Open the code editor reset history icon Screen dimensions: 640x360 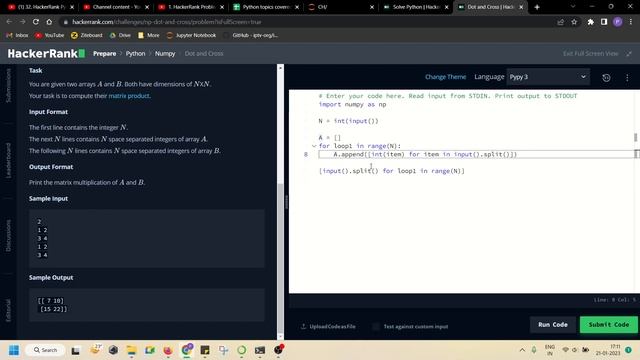(606, 78)
